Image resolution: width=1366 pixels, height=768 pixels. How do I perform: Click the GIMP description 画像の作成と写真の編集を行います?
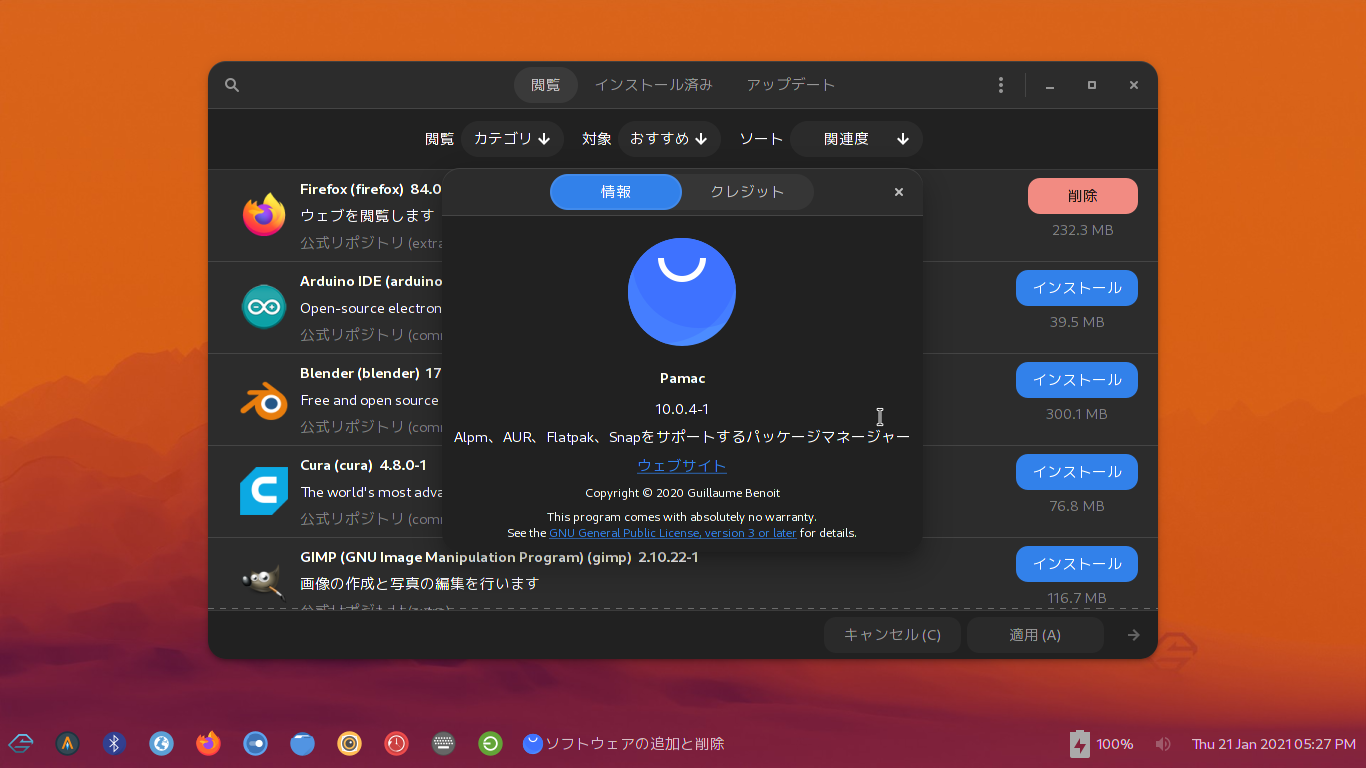420,583
